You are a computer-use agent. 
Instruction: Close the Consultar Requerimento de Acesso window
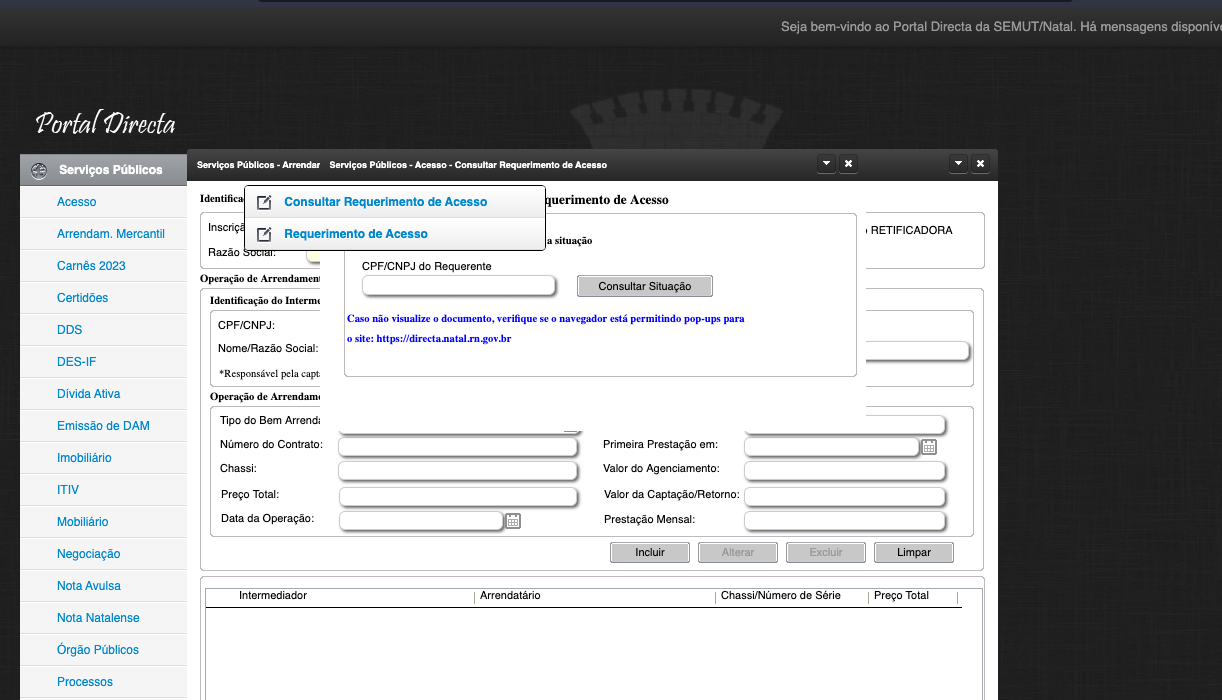(x=848, y=164)
